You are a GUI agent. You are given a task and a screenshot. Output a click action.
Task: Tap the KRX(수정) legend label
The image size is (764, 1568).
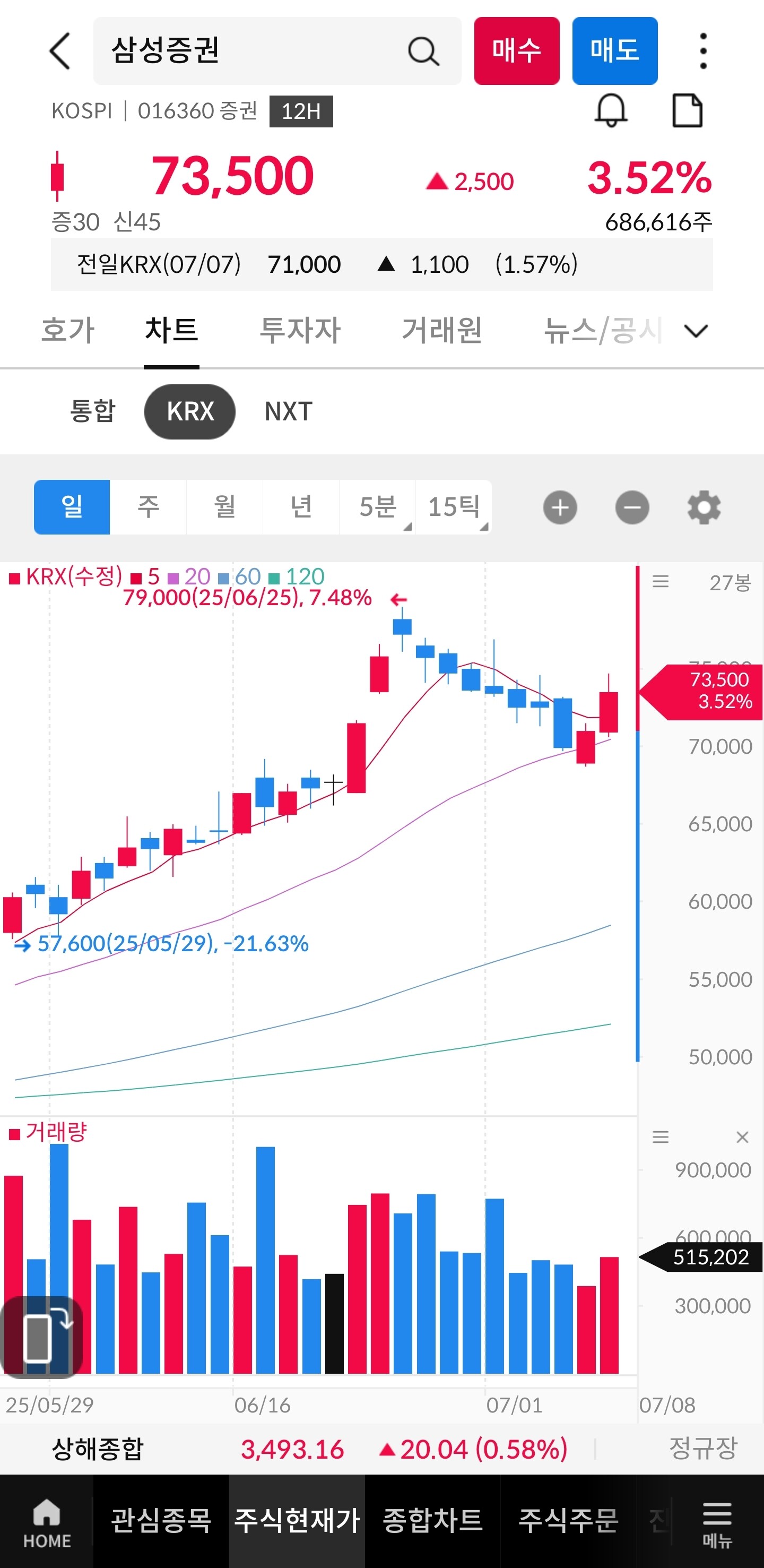(x=66, y=576)
